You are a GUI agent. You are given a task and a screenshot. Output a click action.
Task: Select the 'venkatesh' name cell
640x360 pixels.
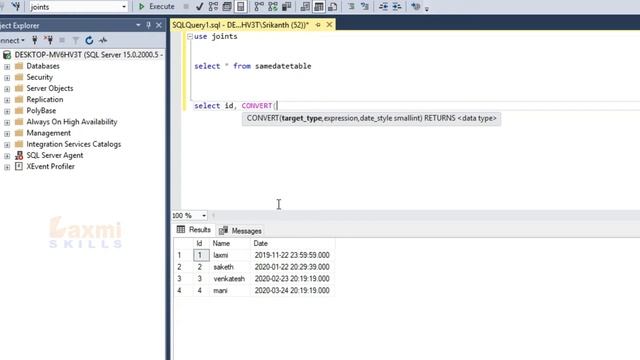click(230, 279)
